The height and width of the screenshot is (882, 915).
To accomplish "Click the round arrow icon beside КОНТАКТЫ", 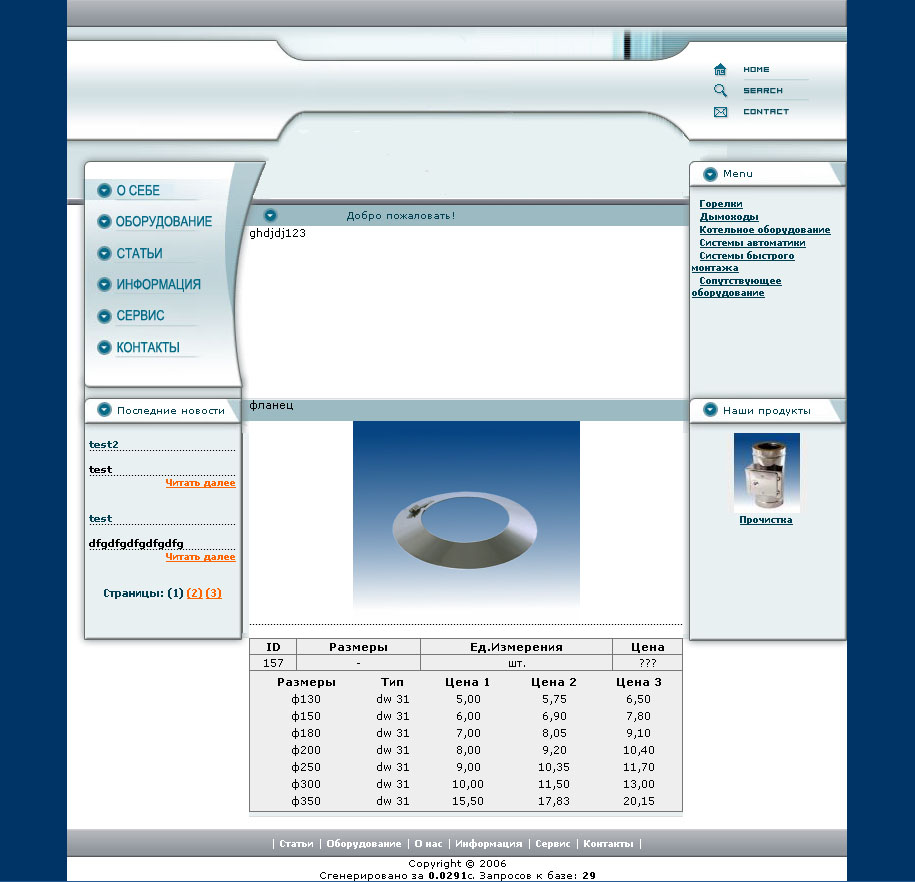I will [x=104, y=347].
